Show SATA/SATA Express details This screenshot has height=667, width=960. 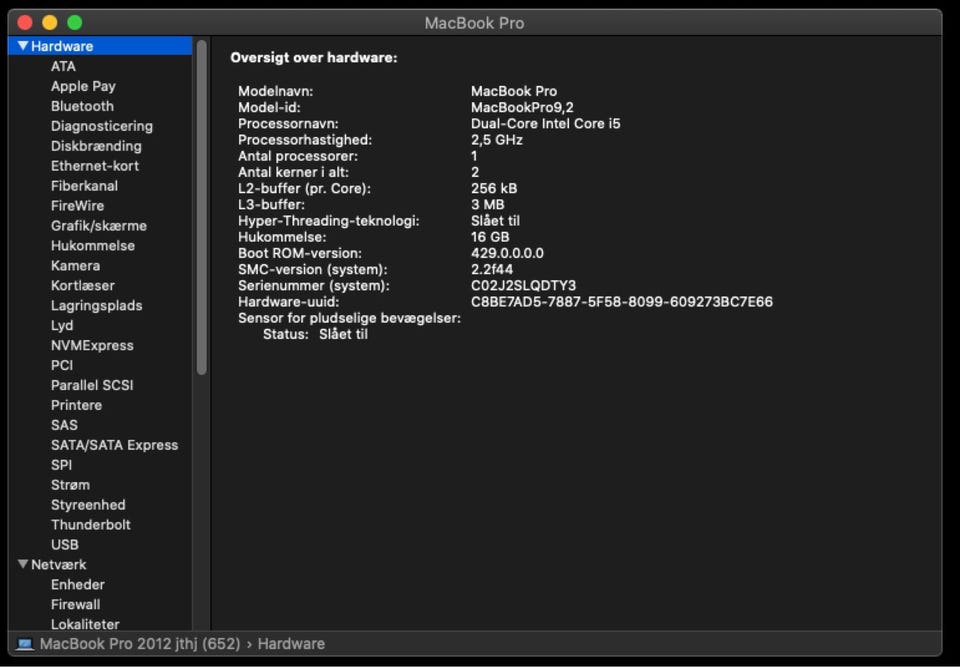pyautogui.click(x=114, y=445)
